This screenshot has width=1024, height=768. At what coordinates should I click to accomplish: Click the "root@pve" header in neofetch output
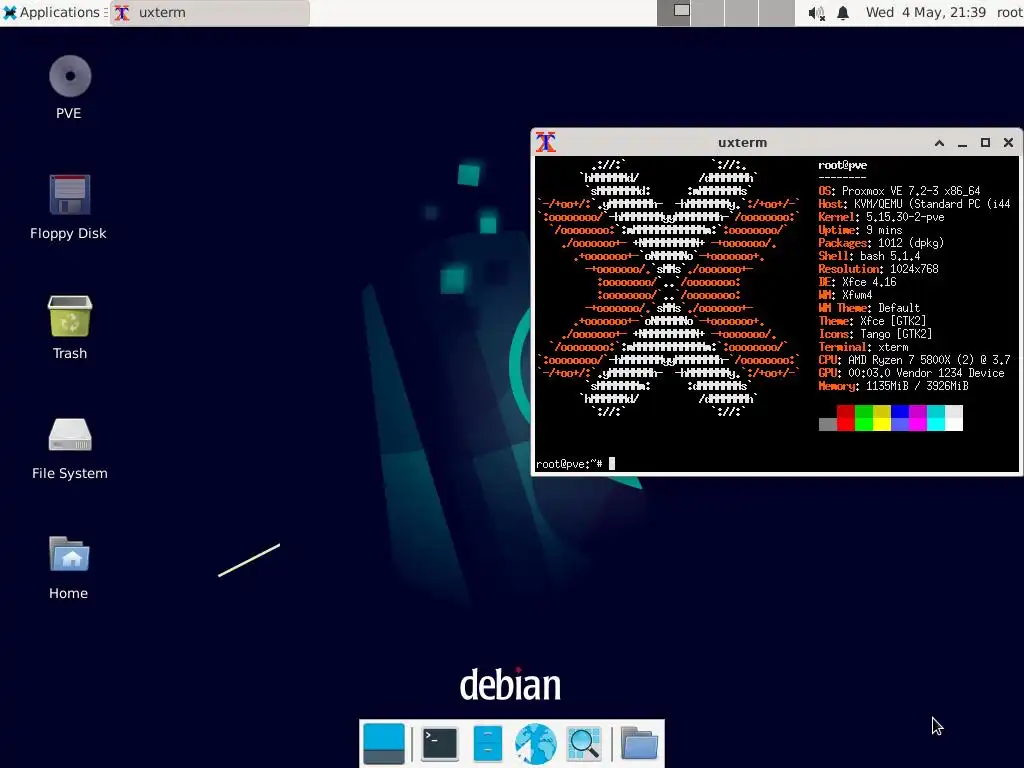pos(842,165)
